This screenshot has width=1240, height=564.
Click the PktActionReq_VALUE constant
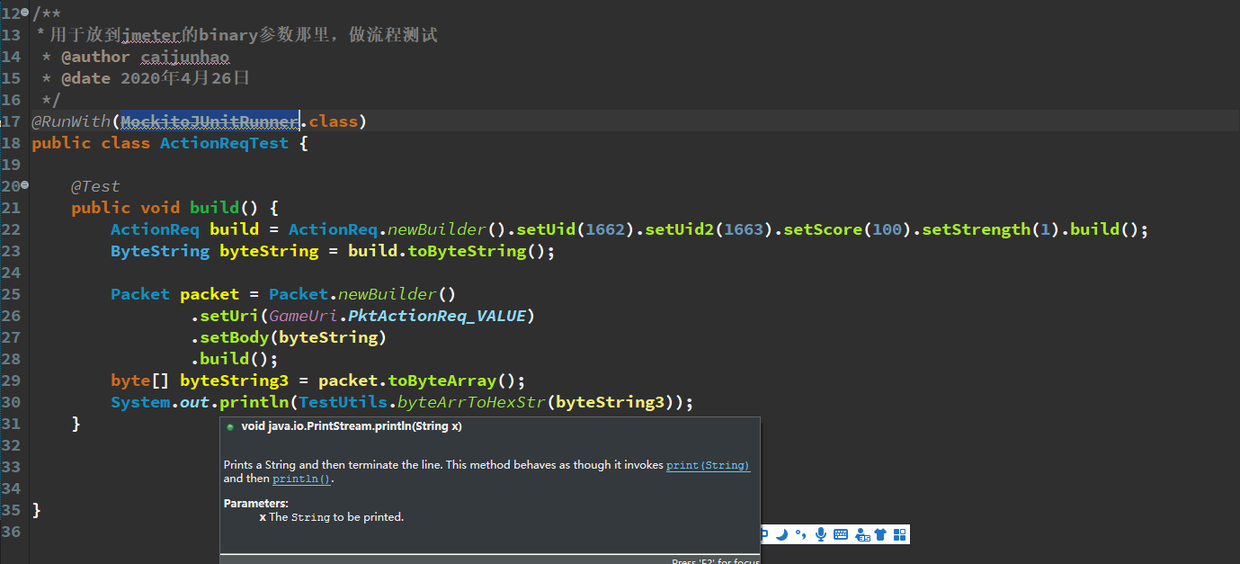[x=437, y=316]
